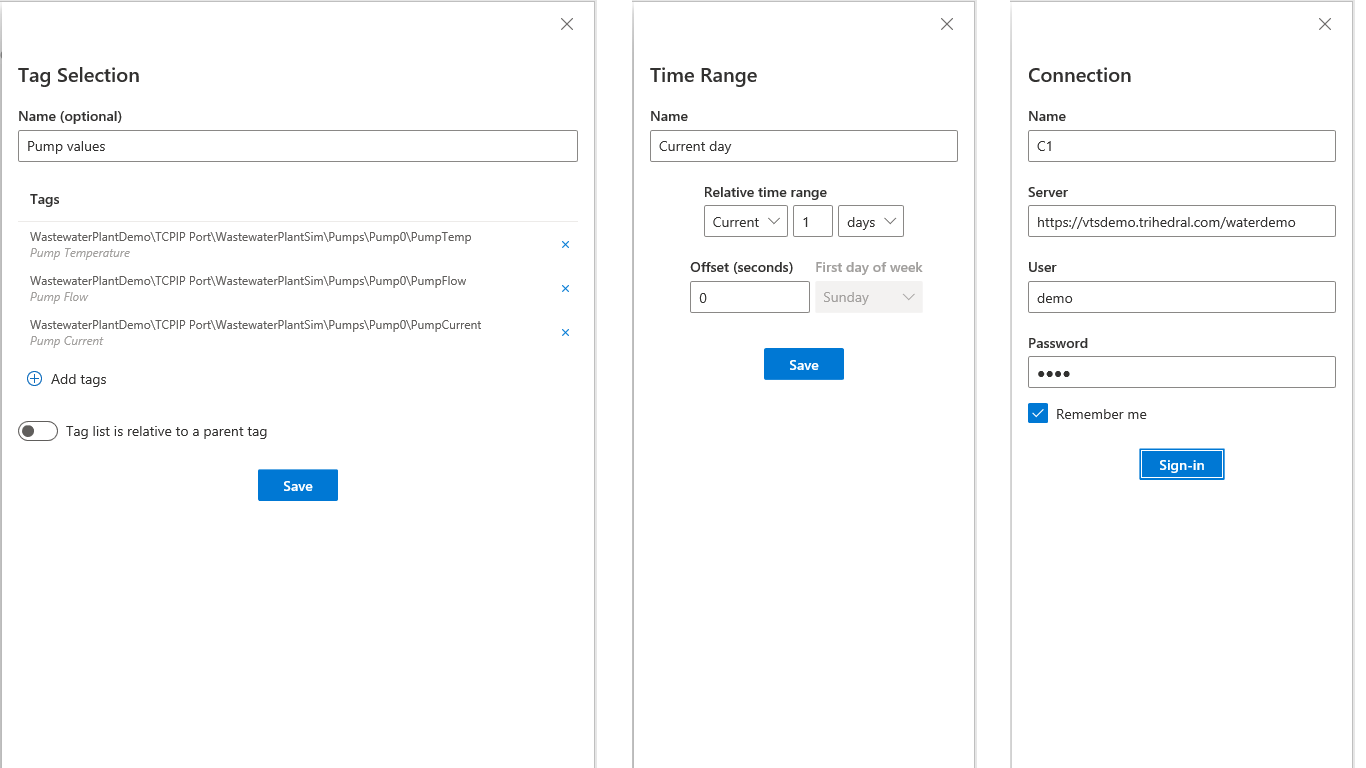This screenshot has height=768, width=1366.
Task: Click the User field containing demo
Action: tap(1181, 297)
